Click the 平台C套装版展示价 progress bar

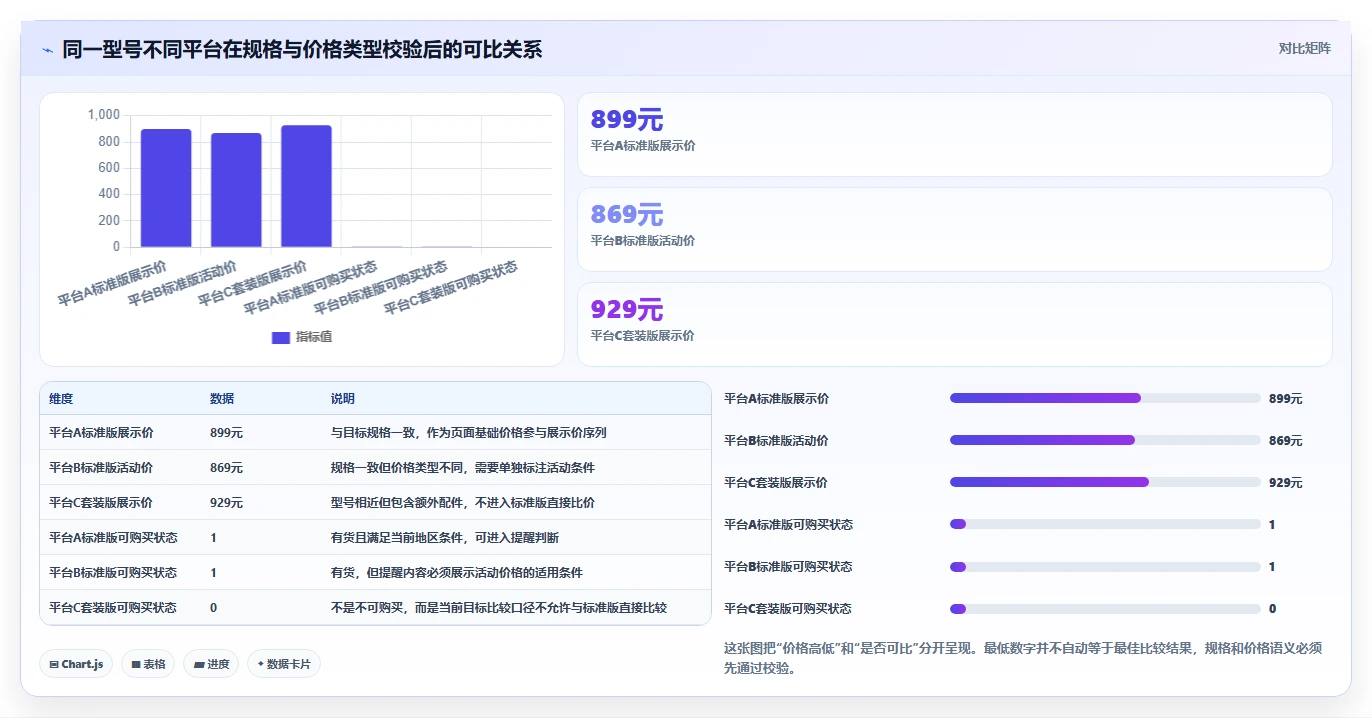(x=1105, y=482)
